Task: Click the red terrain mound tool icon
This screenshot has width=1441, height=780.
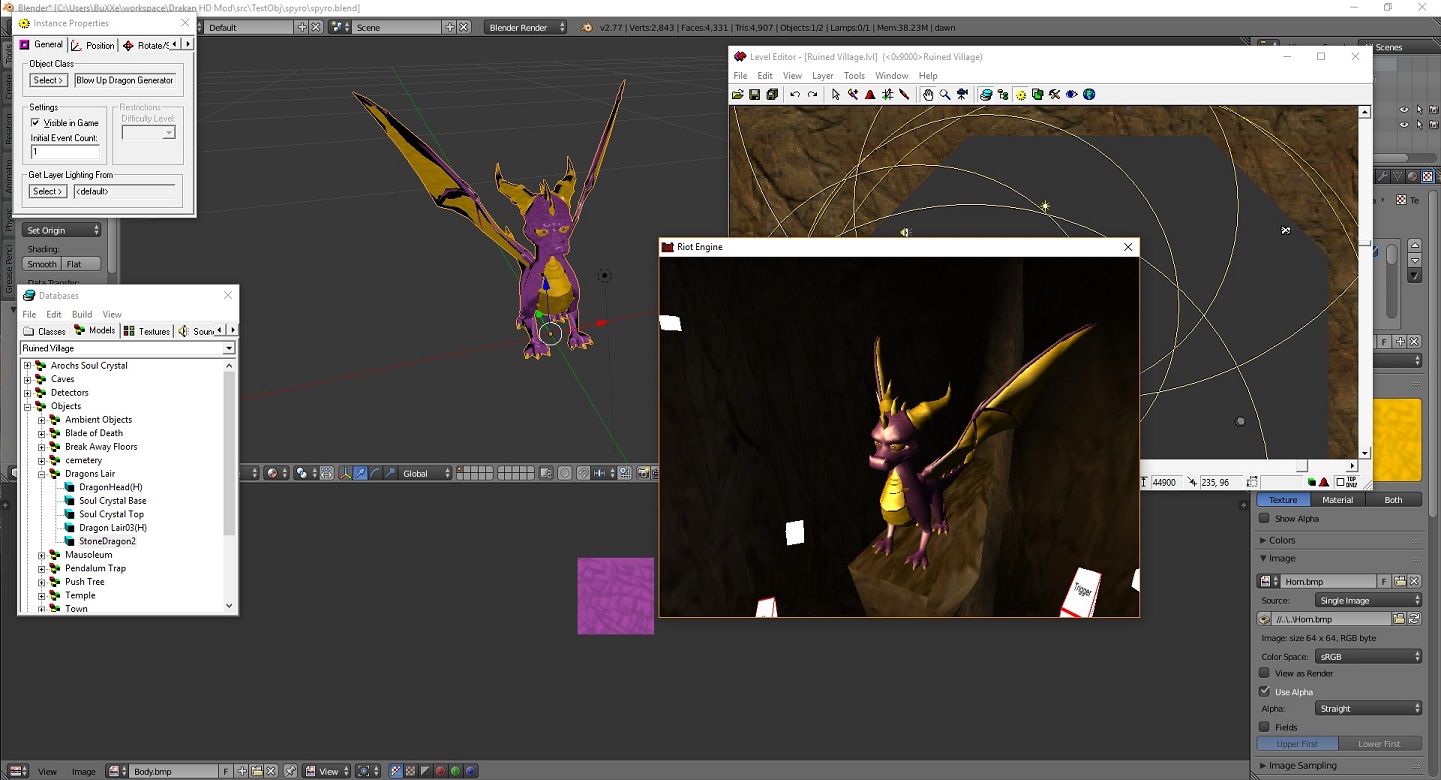Action: pyautogui.click(x=870, y=95)
